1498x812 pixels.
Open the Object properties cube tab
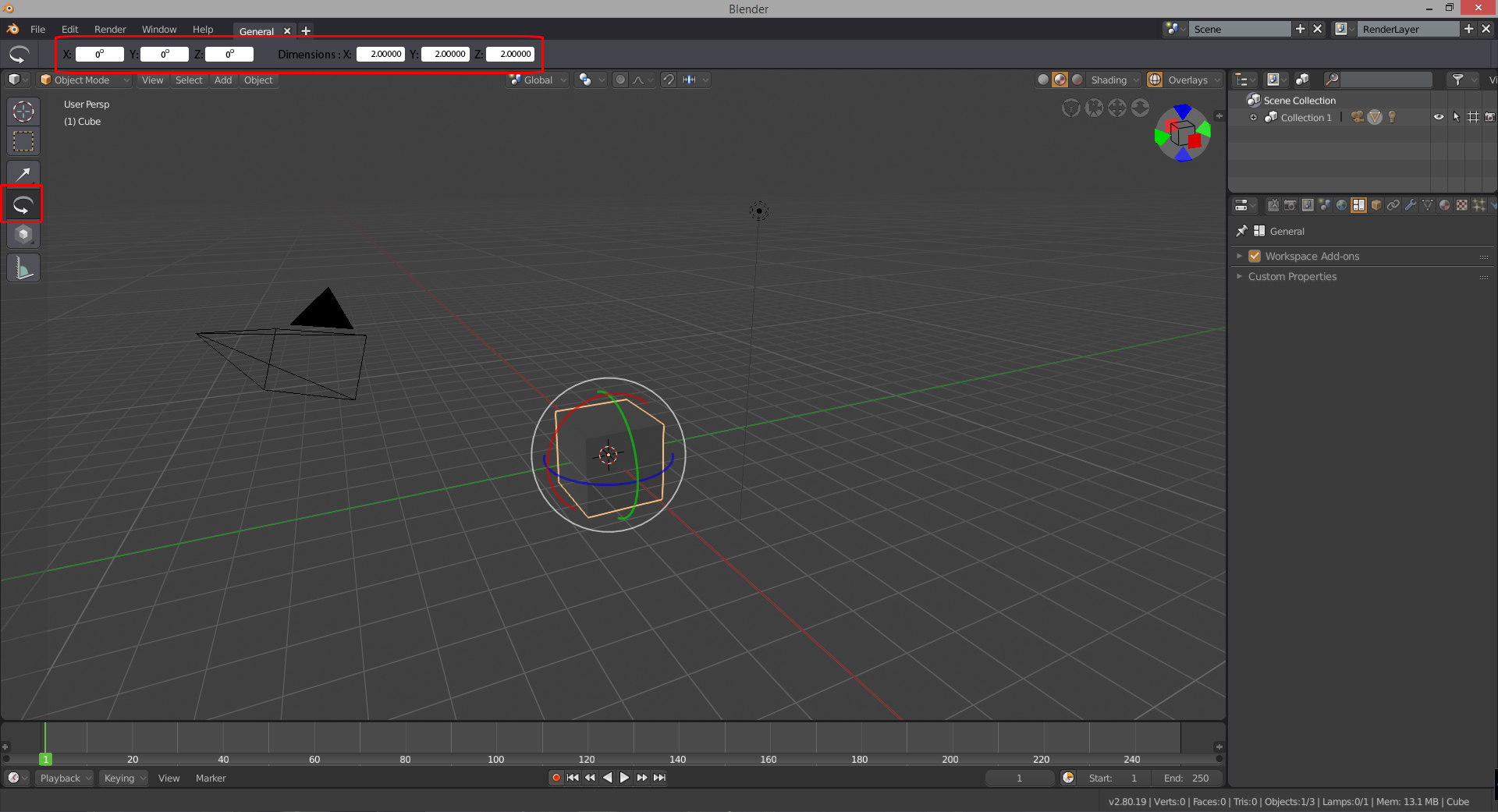click(1376, 205)
